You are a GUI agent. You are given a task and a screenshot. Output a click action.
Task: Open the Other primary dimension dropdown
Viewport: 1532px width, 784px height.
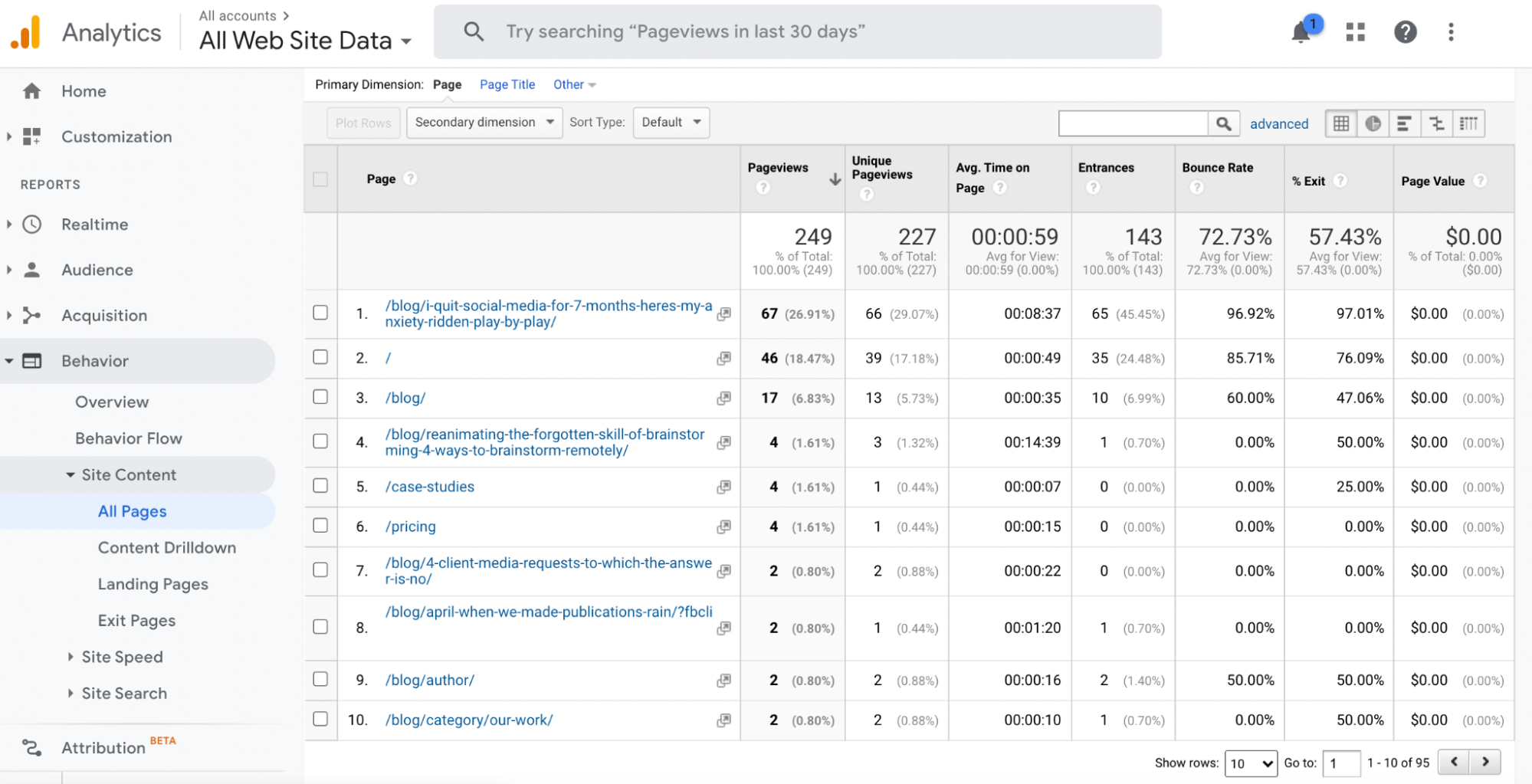(x=574, y=84)
